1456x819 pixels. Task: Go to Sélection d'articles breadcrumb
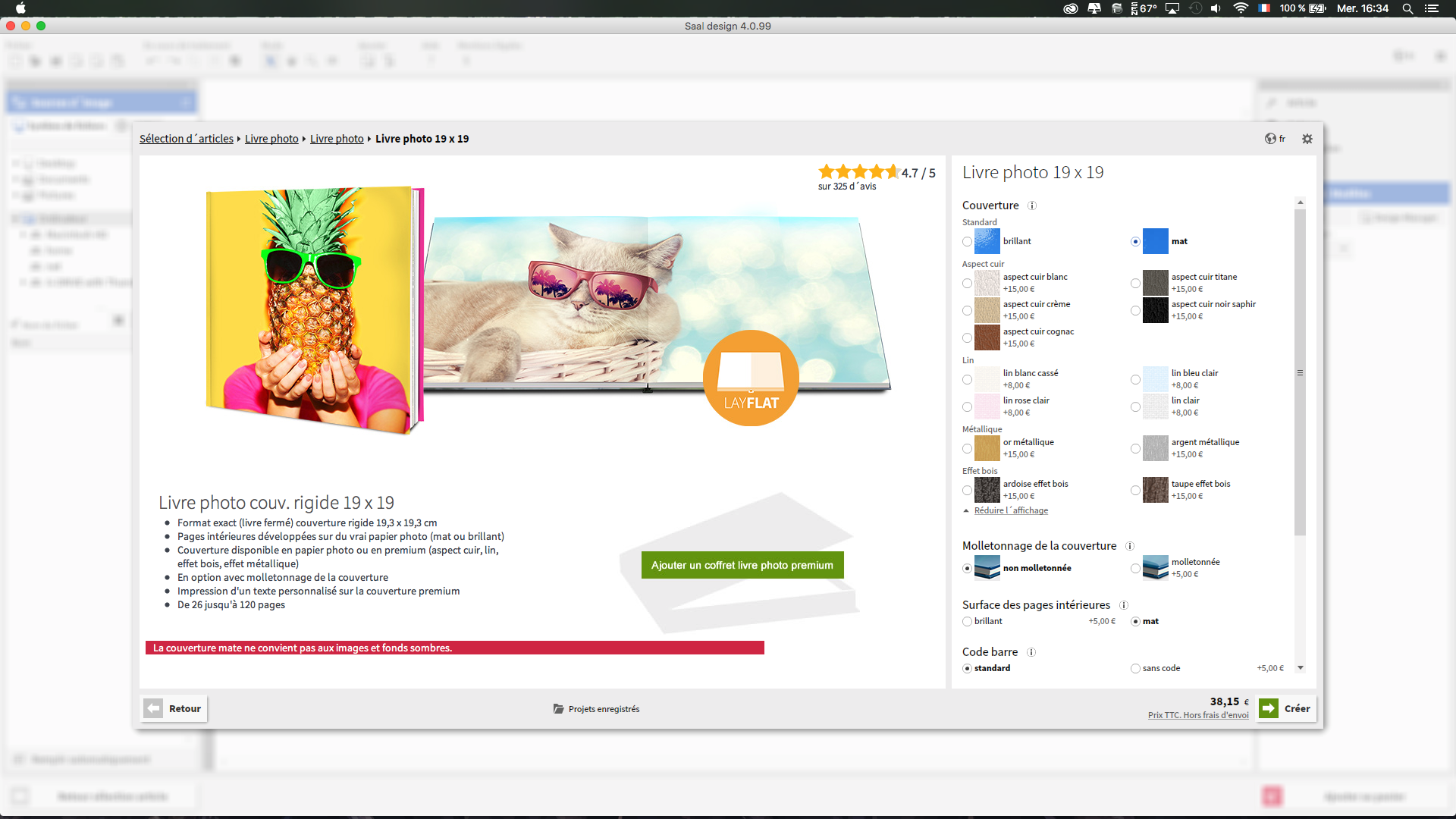[186, 139]
